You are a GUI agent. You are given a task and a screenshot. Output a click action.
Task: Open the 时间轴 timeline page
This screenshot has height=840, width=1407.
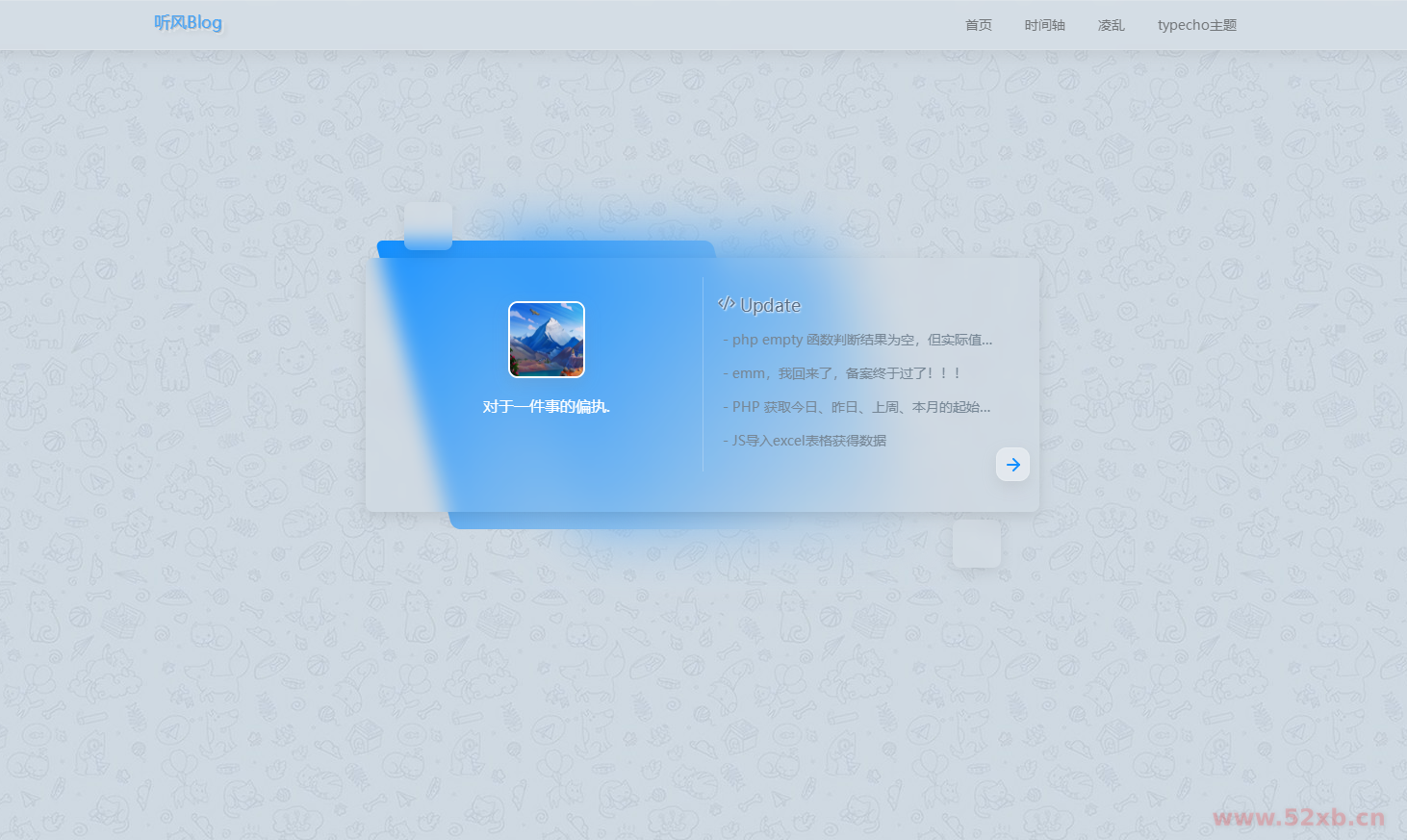click(1044, 25)
